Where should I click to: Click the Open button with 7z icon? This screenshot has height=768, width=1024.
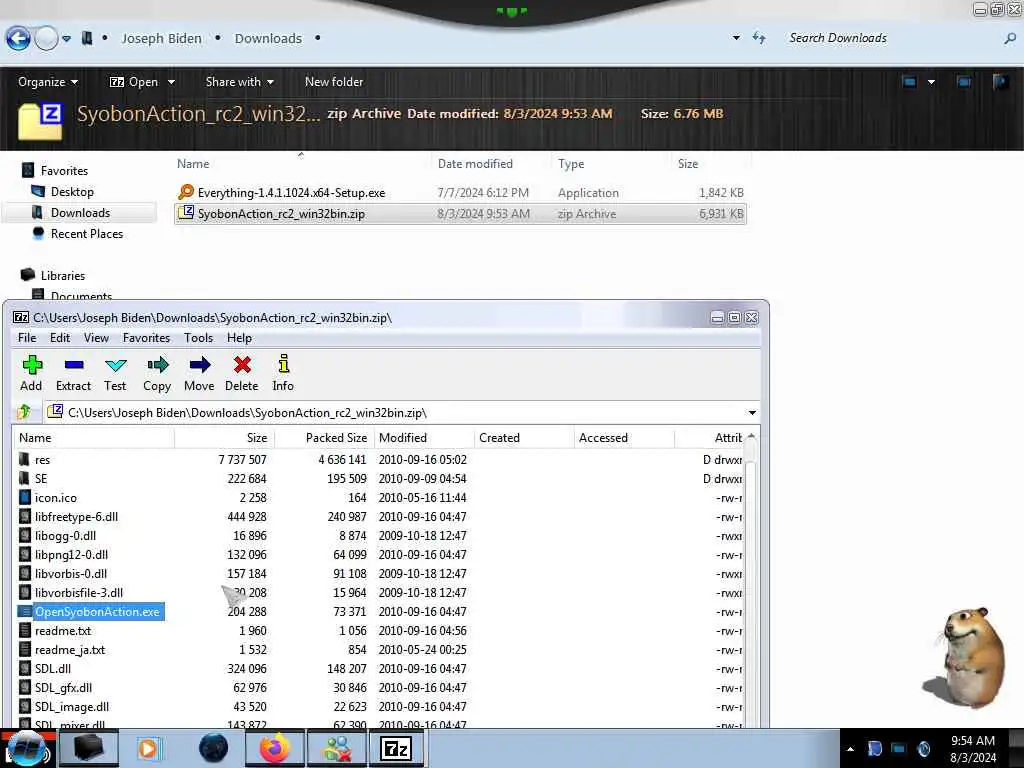pyautogui.click(x=134, y=82)
